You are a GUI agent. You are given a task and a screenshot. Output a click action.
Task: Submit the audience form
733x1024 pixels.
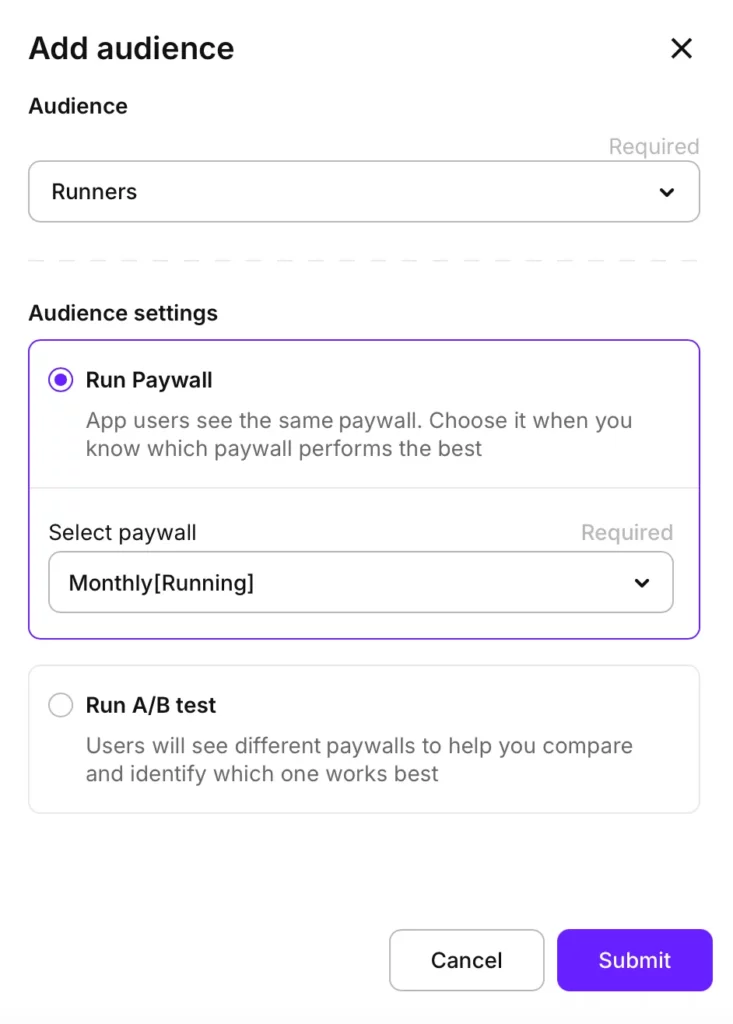tap(634, 960)
